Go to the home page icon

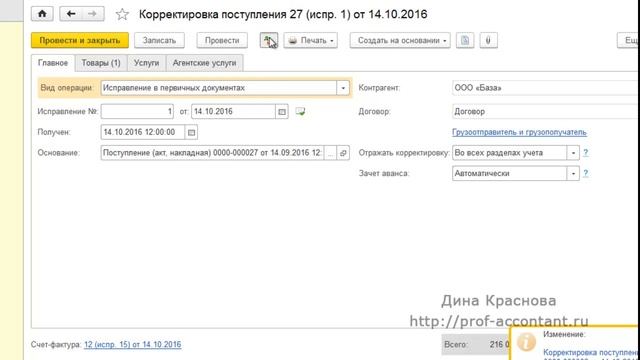click(42, 14)
